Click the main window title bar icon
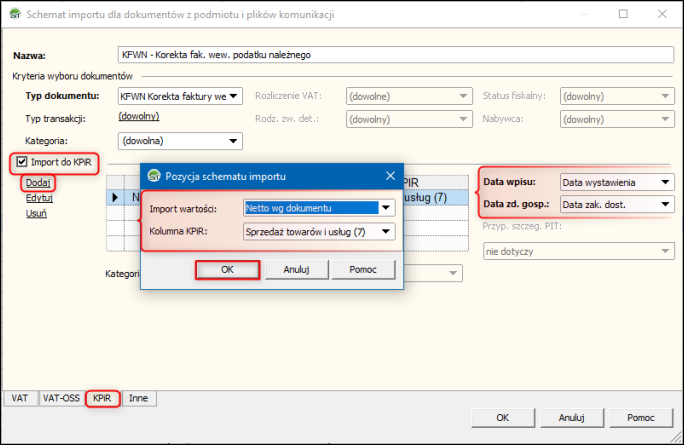 pyautogui.click(x=15, y=14)
